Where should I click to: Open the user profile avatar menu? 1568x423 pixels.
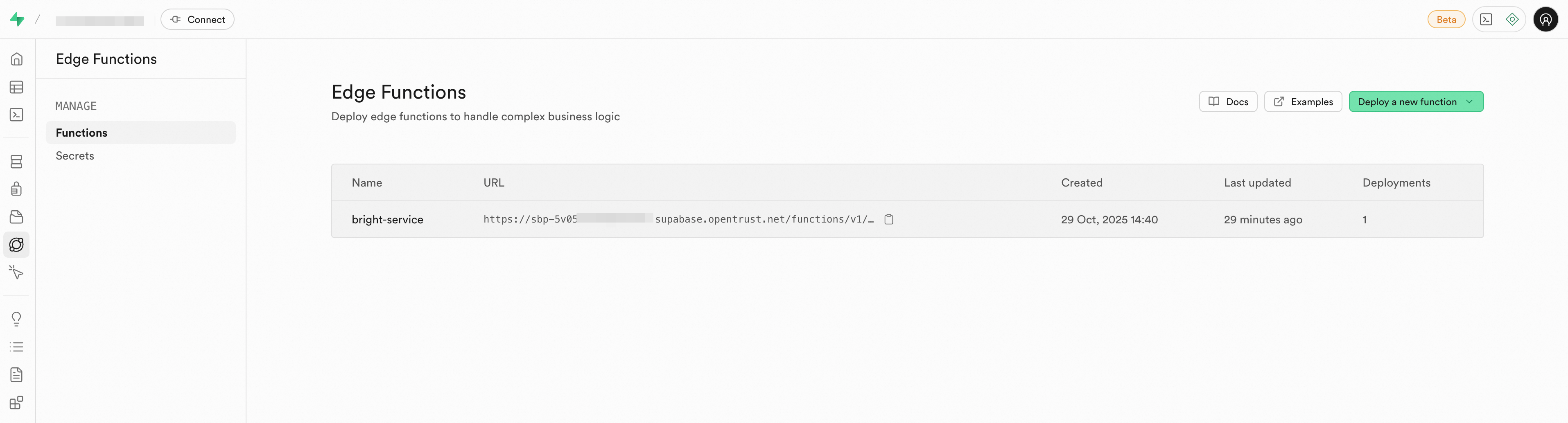(1545, 20)
